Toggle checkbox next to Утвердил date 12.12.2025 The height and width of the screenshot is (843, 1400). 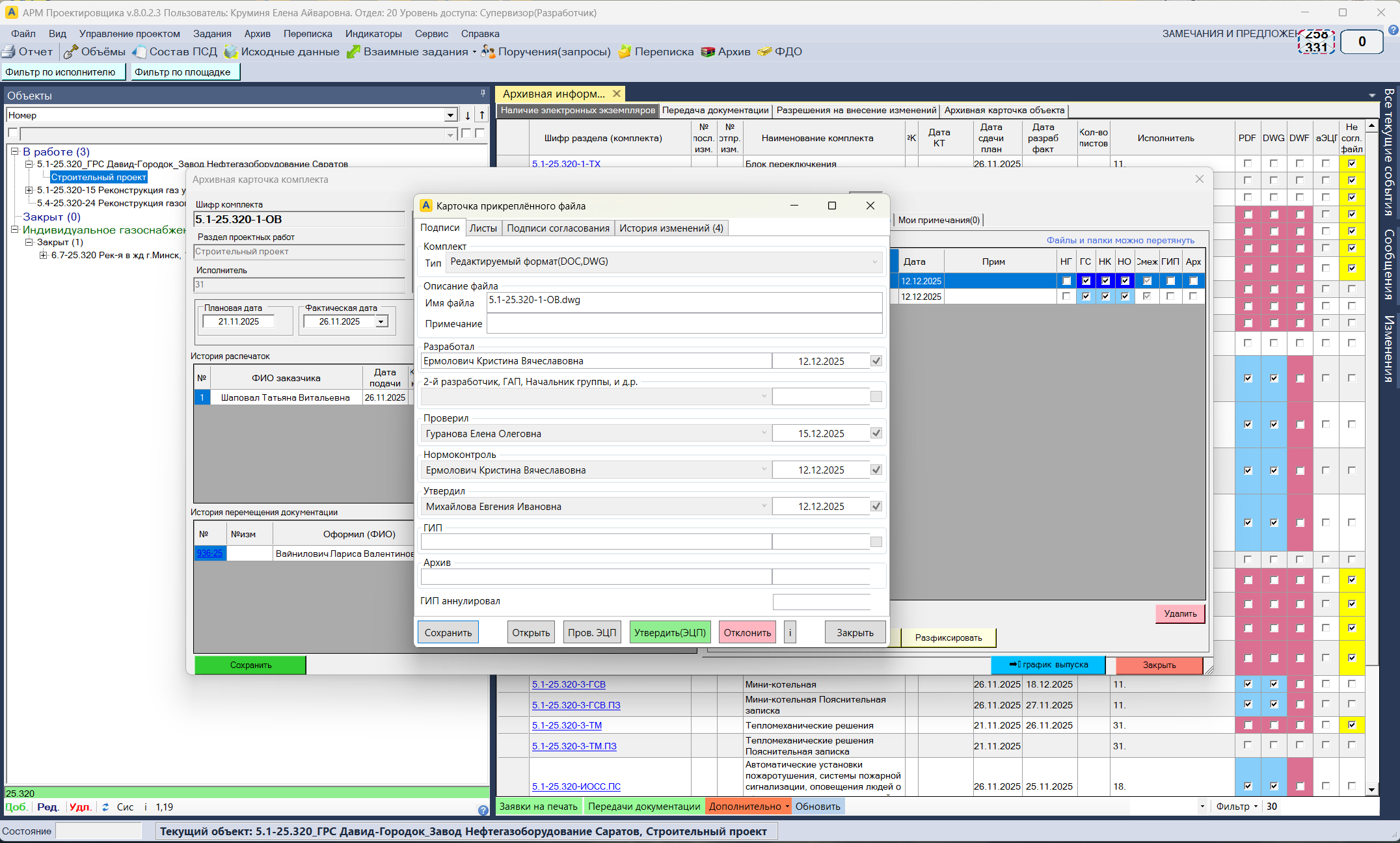[876, 506]
